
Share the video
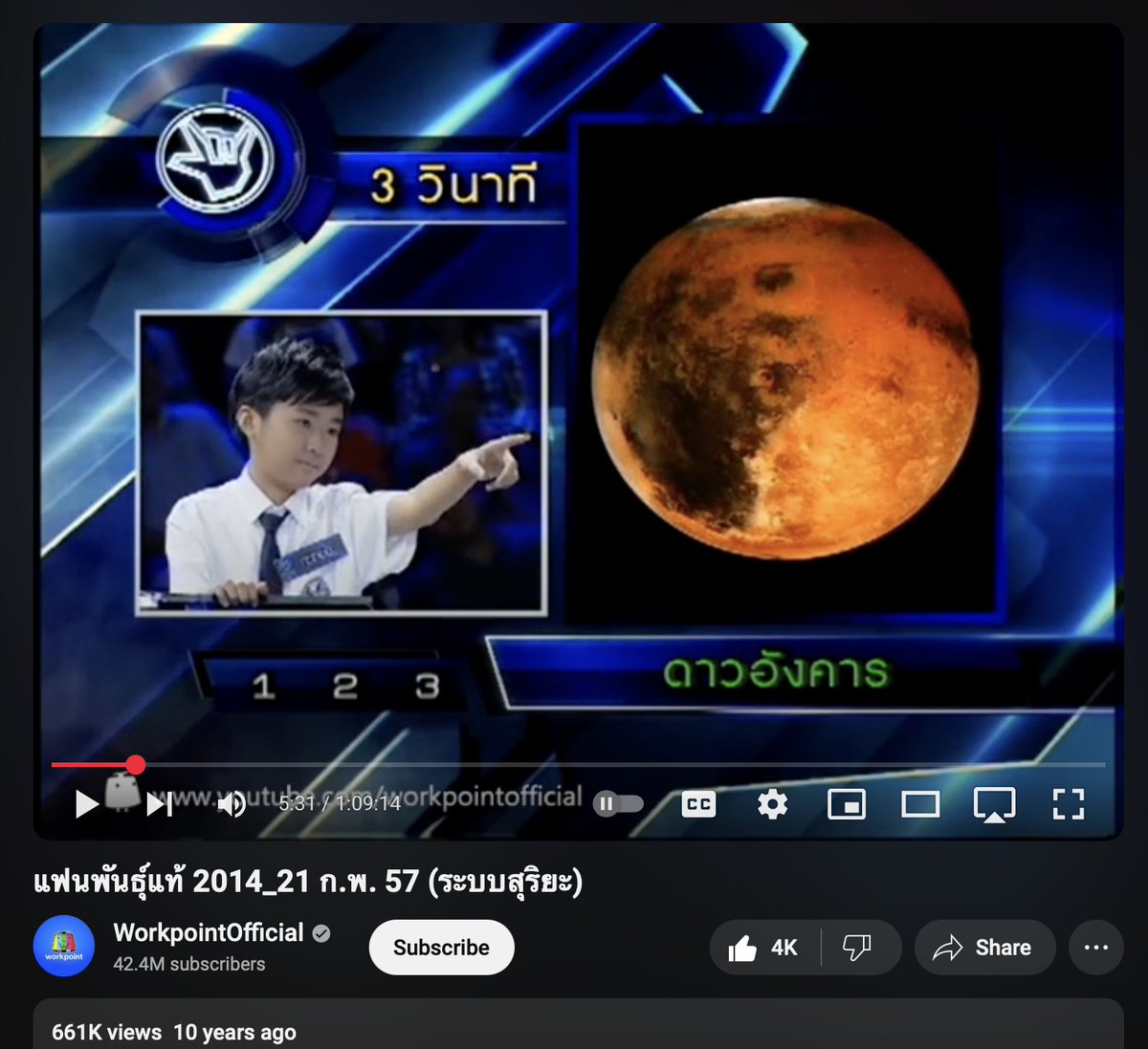984,948
